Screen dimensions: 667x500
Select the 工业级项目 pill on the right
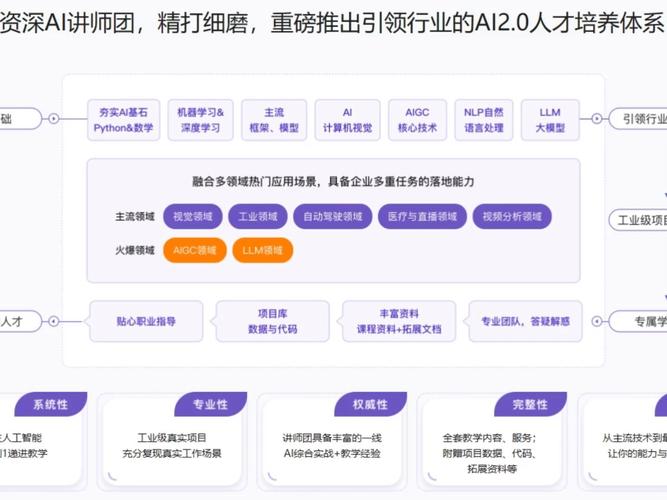(x=638, y=220)
